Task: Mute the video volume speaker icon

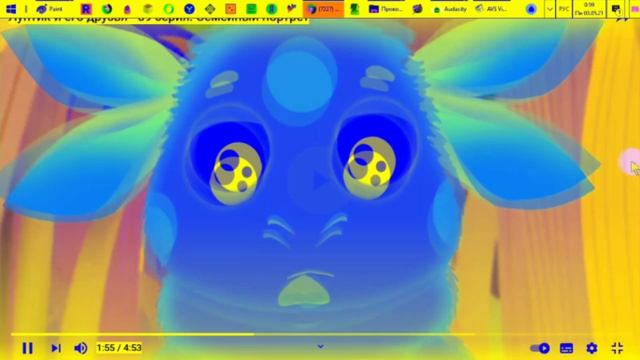Action: coord(81,348)
